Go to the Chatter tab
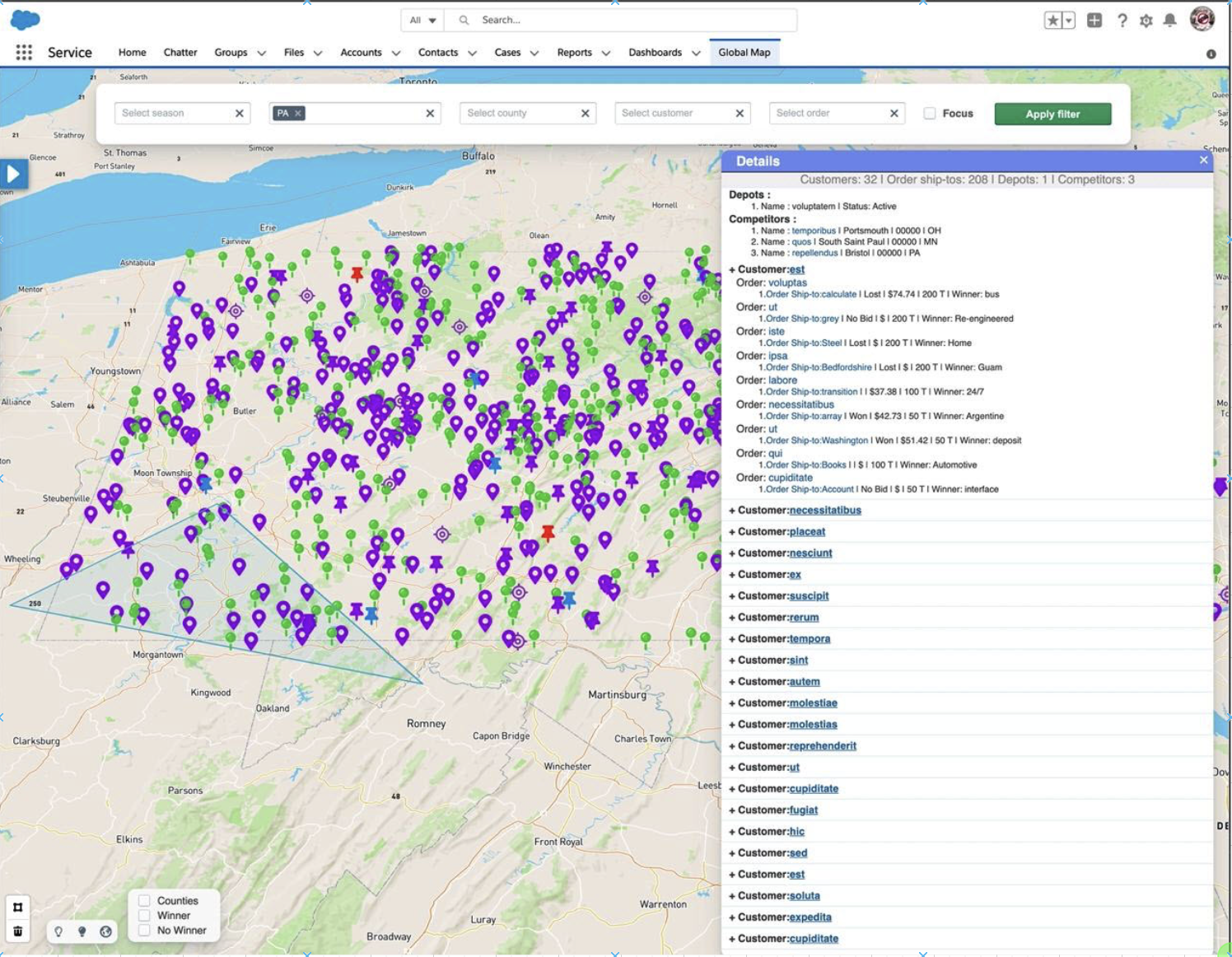This screenshot has height=957, width=1232. tap(180, 53)
